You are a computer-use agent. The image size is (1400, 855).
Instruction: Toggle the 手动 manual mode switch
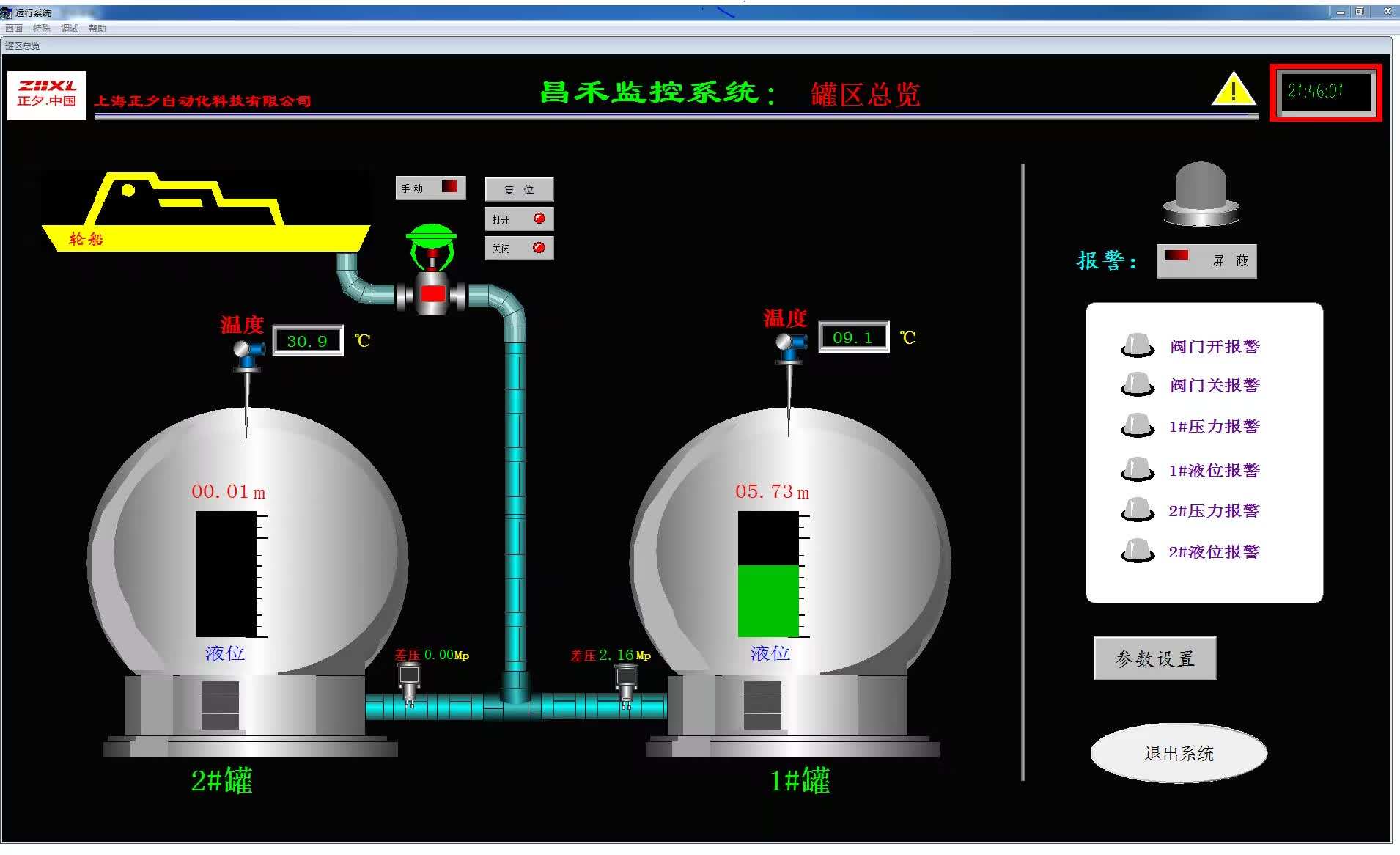click(430, 188)
